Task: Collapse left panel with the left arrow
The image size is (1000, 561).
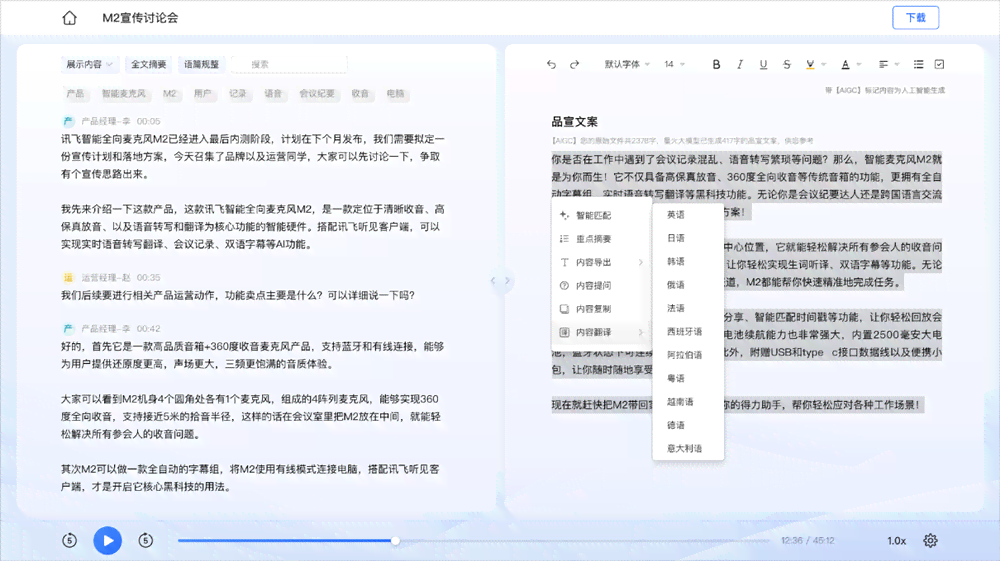Action: coord(493,280)
